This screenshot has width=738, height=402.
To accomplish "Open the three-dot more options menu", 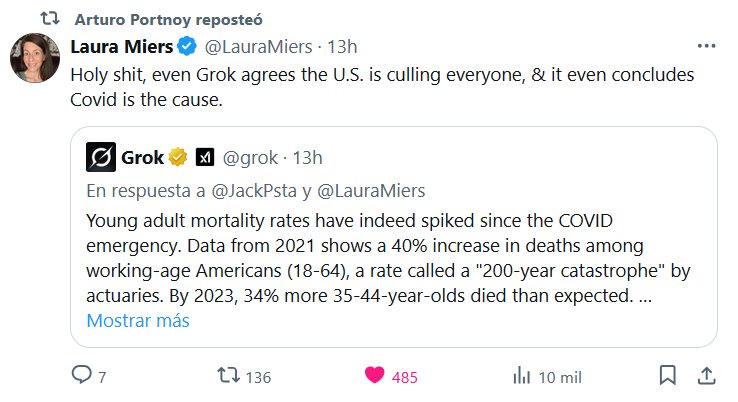I will [x=706, y=46].
